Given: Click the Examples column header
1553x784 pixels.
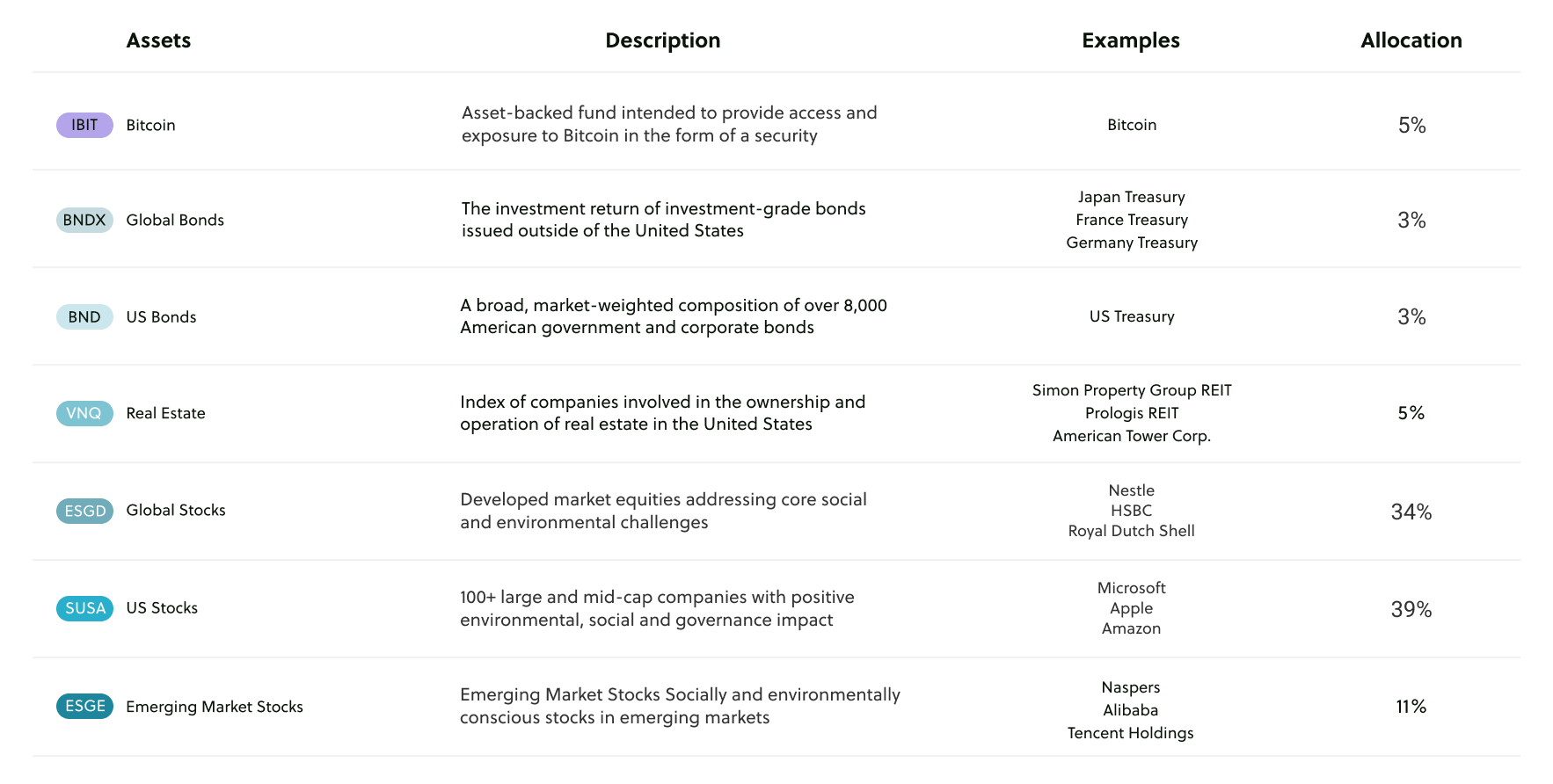Looking at the screenshot, I should [x=1130, y=40].
